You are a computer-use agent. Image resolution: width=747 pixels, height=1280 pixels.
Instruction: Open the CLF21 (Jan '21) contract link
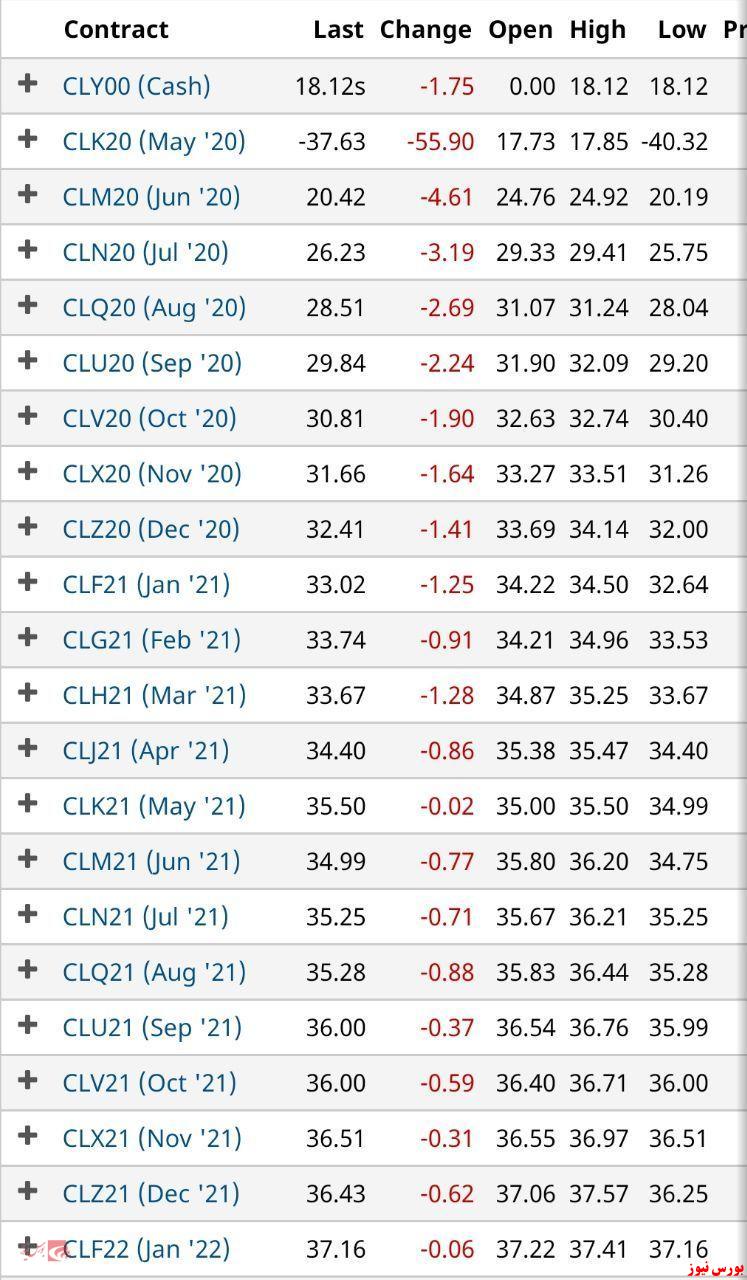coord(146,584)
